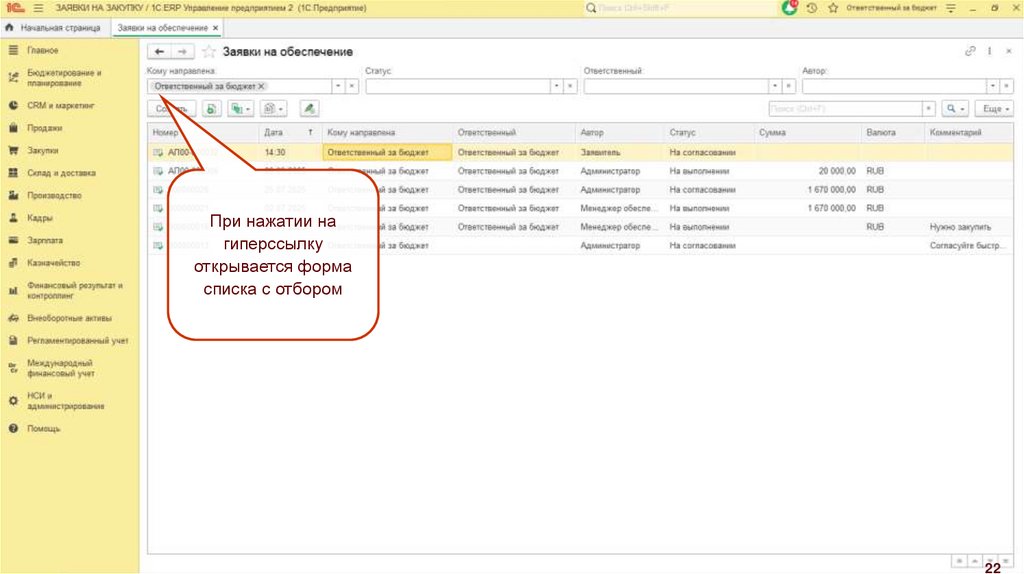Copy link to this form
The width and height of the screenshot is (1024, 574).
tap(969, 51)
